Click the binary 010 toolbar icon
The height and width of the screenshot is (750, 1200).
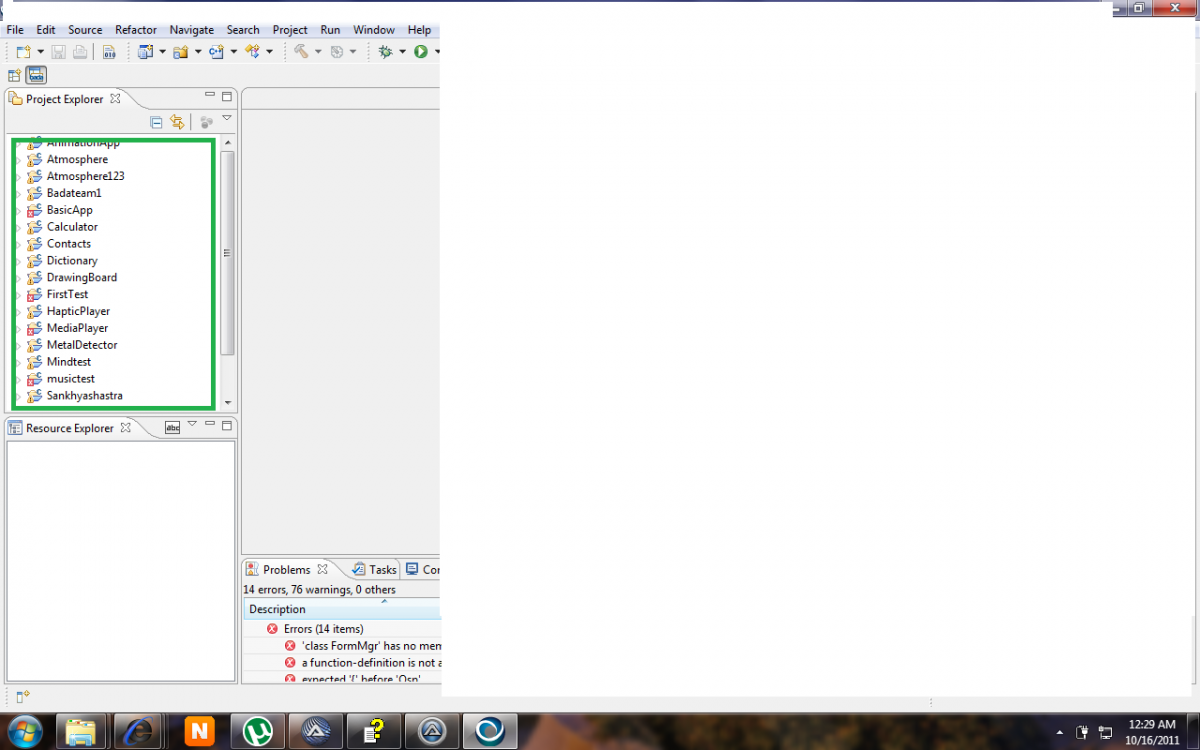109,52
